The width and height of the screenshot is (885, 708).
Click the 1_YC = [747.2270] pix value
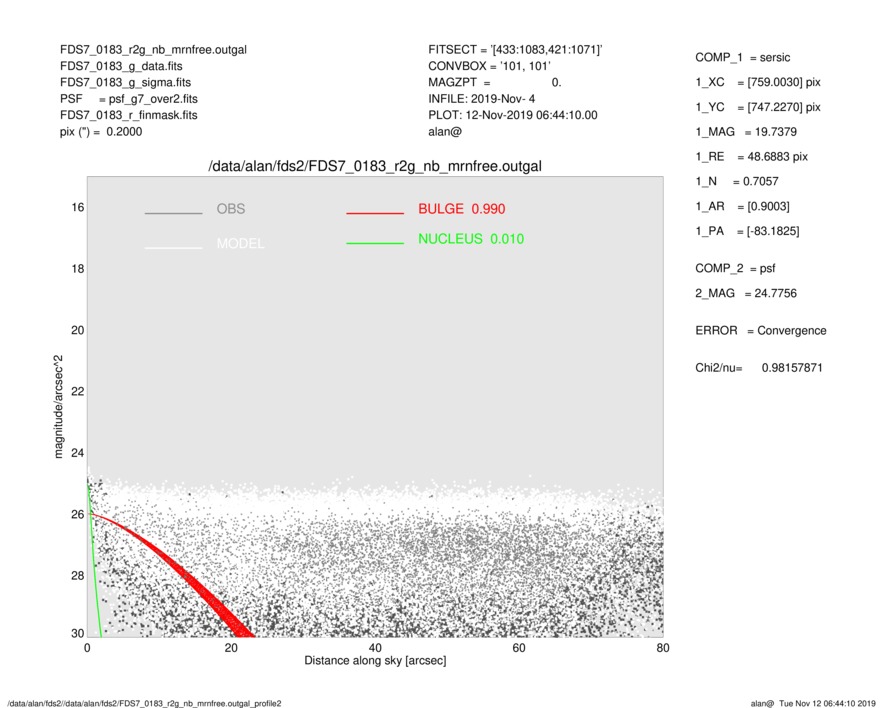(x=757, y=107)
